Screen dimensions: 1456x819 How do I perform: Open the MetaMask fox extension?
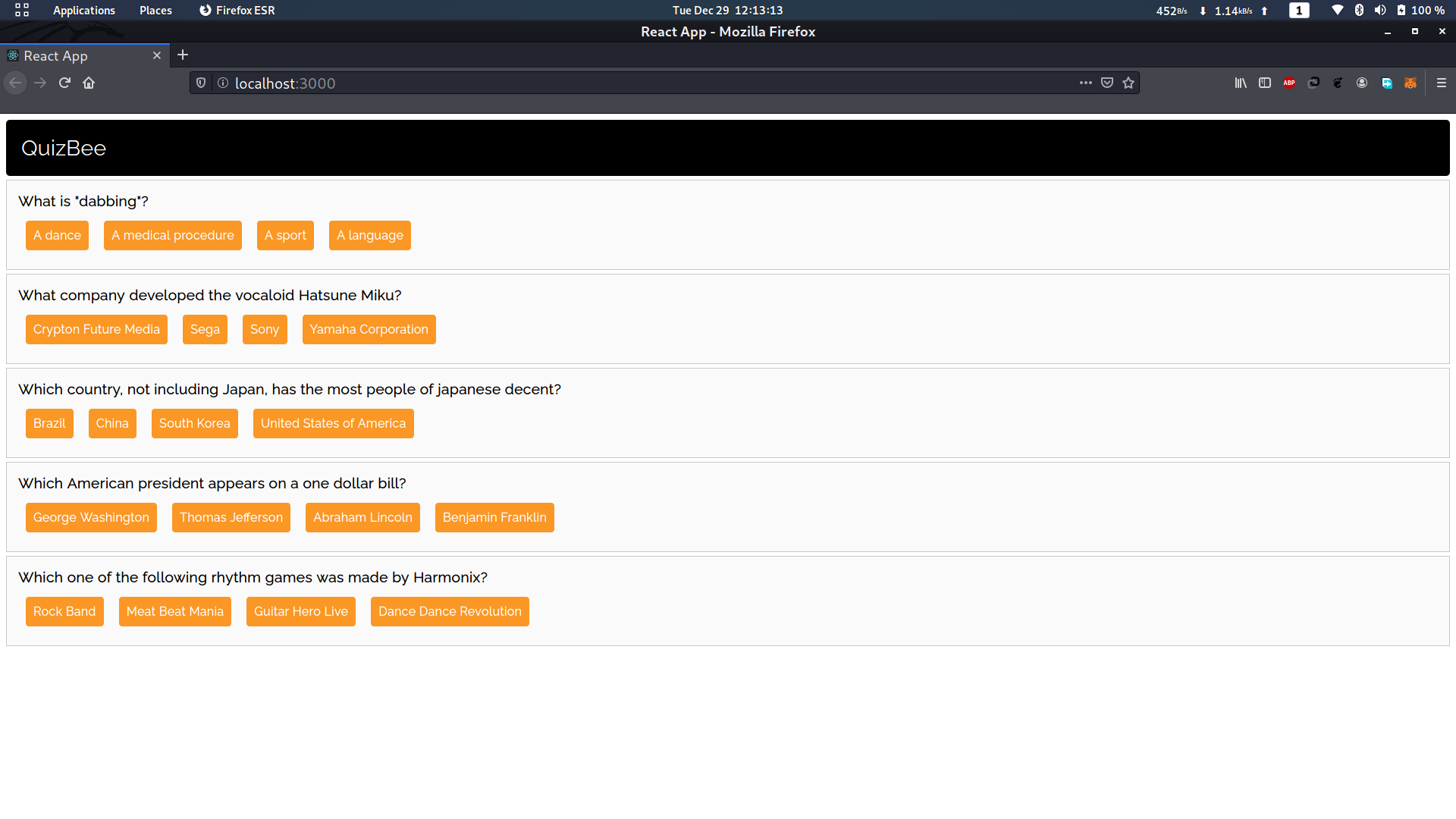[x=1410, y=83]
